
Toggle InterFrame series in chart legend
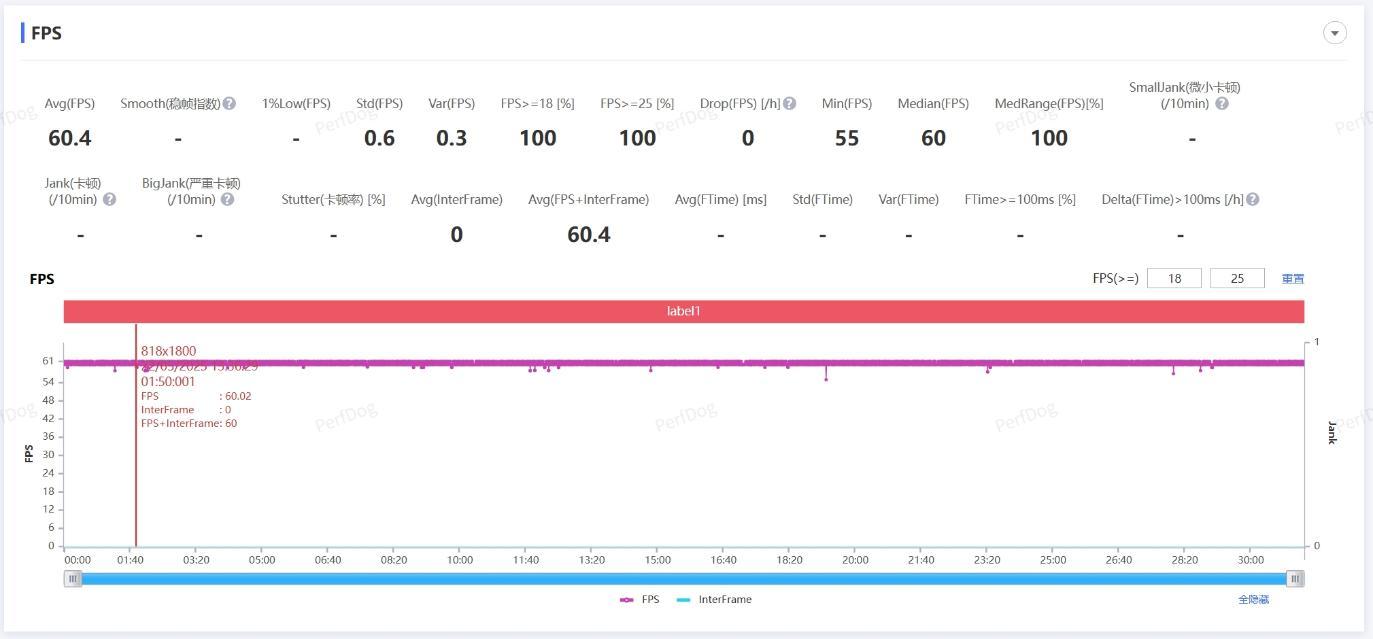pyautogui.click(x=714, y=600)
